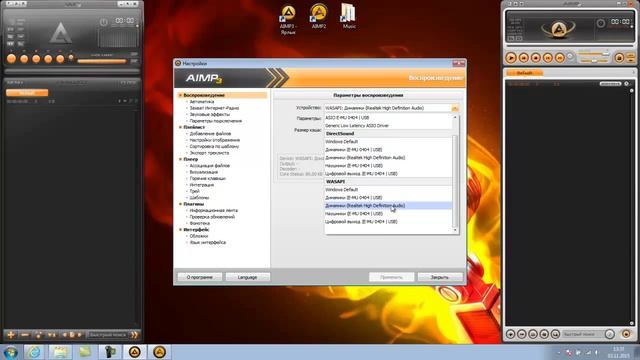Go to Проверка обновлений settings

point(212,217)
